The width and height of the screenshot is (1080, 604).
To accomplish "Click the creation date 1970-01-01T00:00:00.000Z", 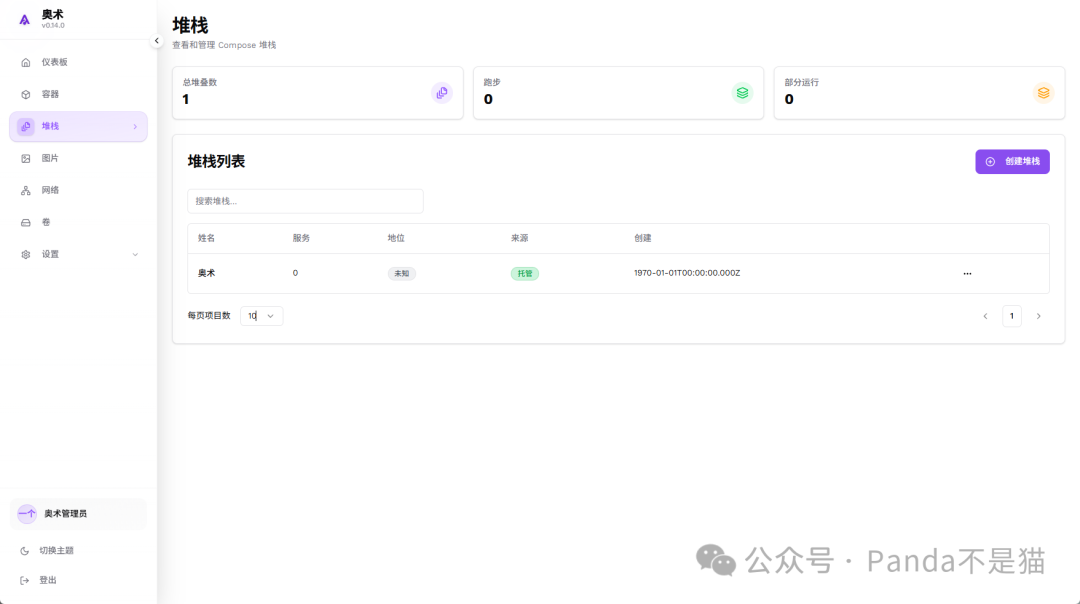I will coord(687,273).
